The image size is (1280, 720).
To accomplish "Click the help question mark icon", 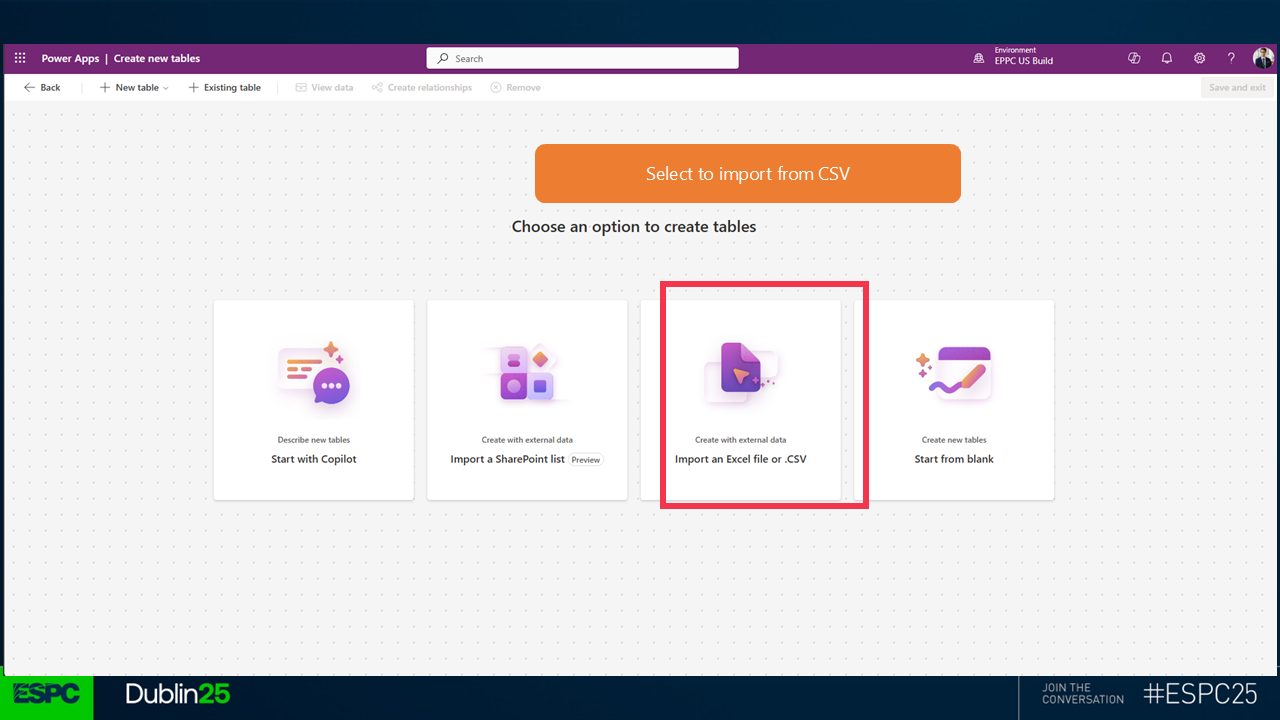I will 1231,58.
